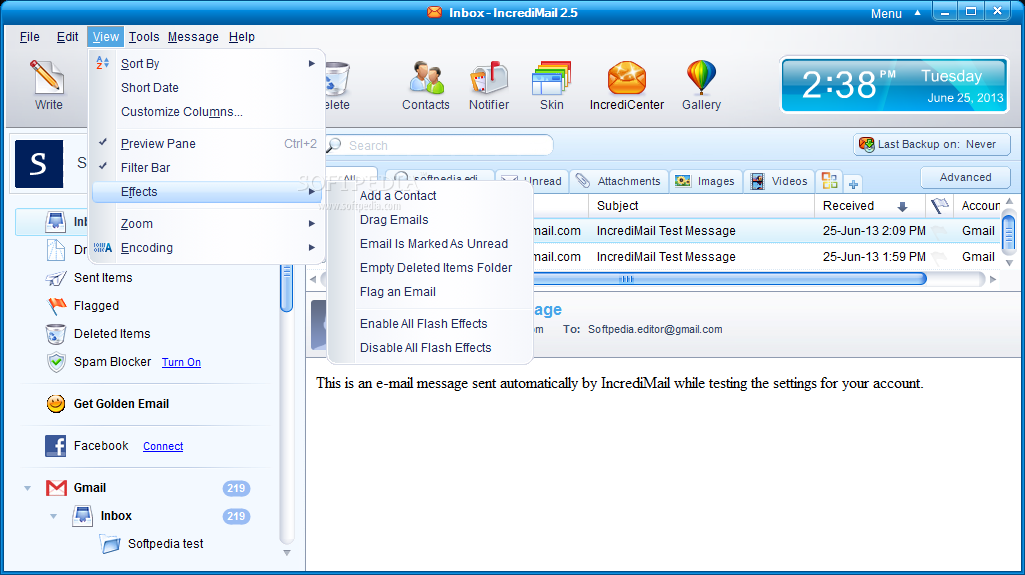Screen dimensions: 1025x575
Task: Click Spam Blocker Turn On link
Action: coord(181,363)
